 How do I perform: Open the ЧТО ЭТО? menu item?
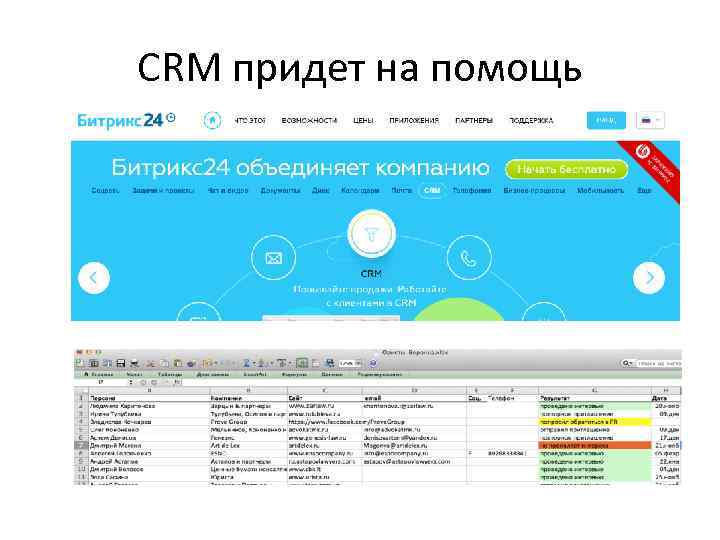click(250, 120)
